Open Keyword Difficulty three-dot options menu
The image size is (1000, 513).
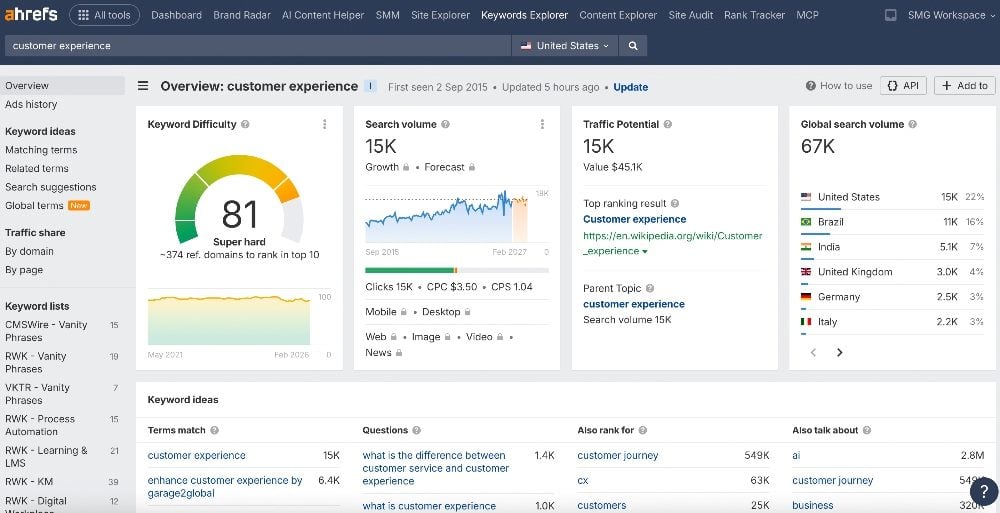[x=324, y=125]
